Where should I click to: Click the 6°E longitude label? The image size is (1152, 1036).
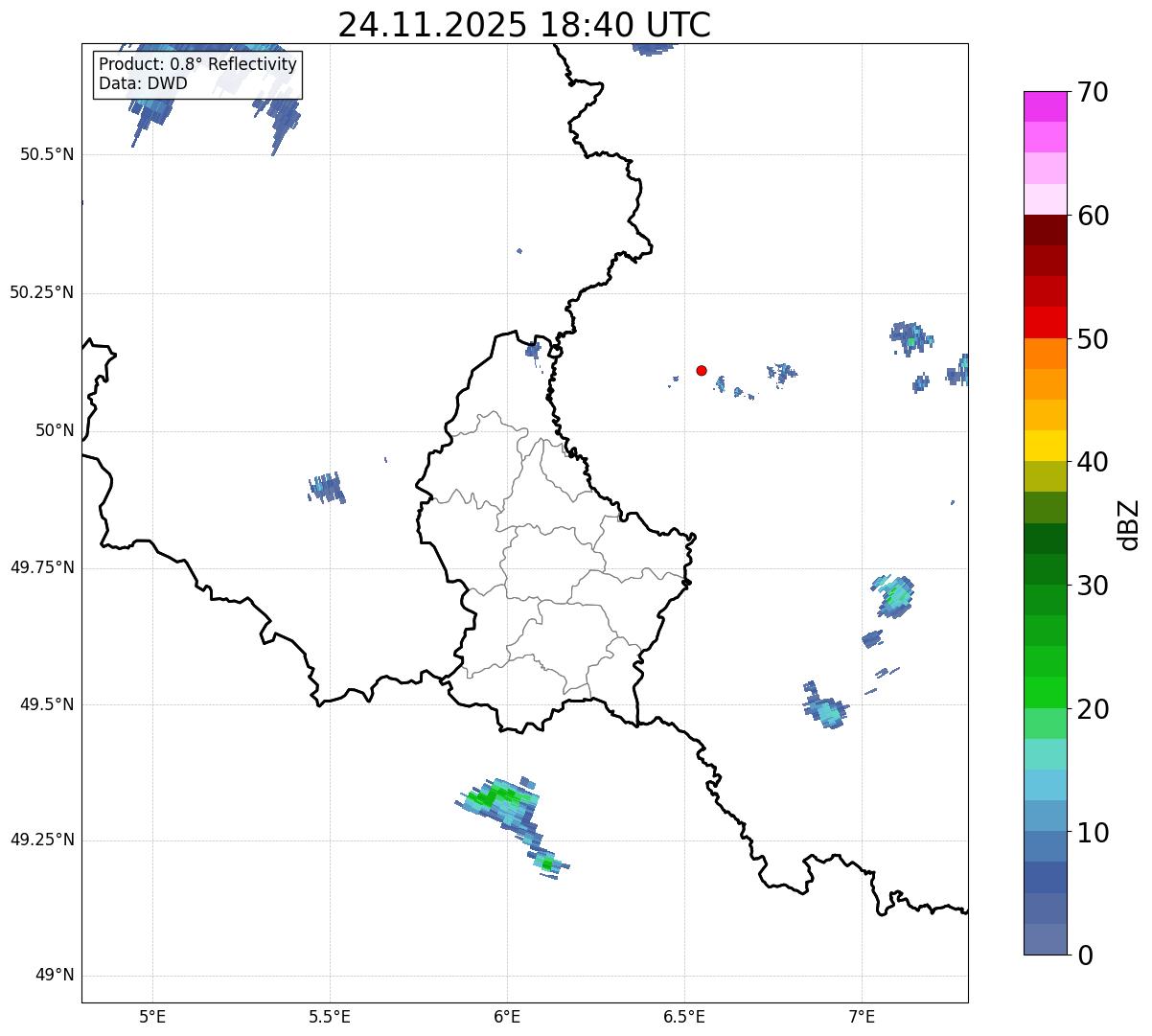click(x=507, y=1017)
